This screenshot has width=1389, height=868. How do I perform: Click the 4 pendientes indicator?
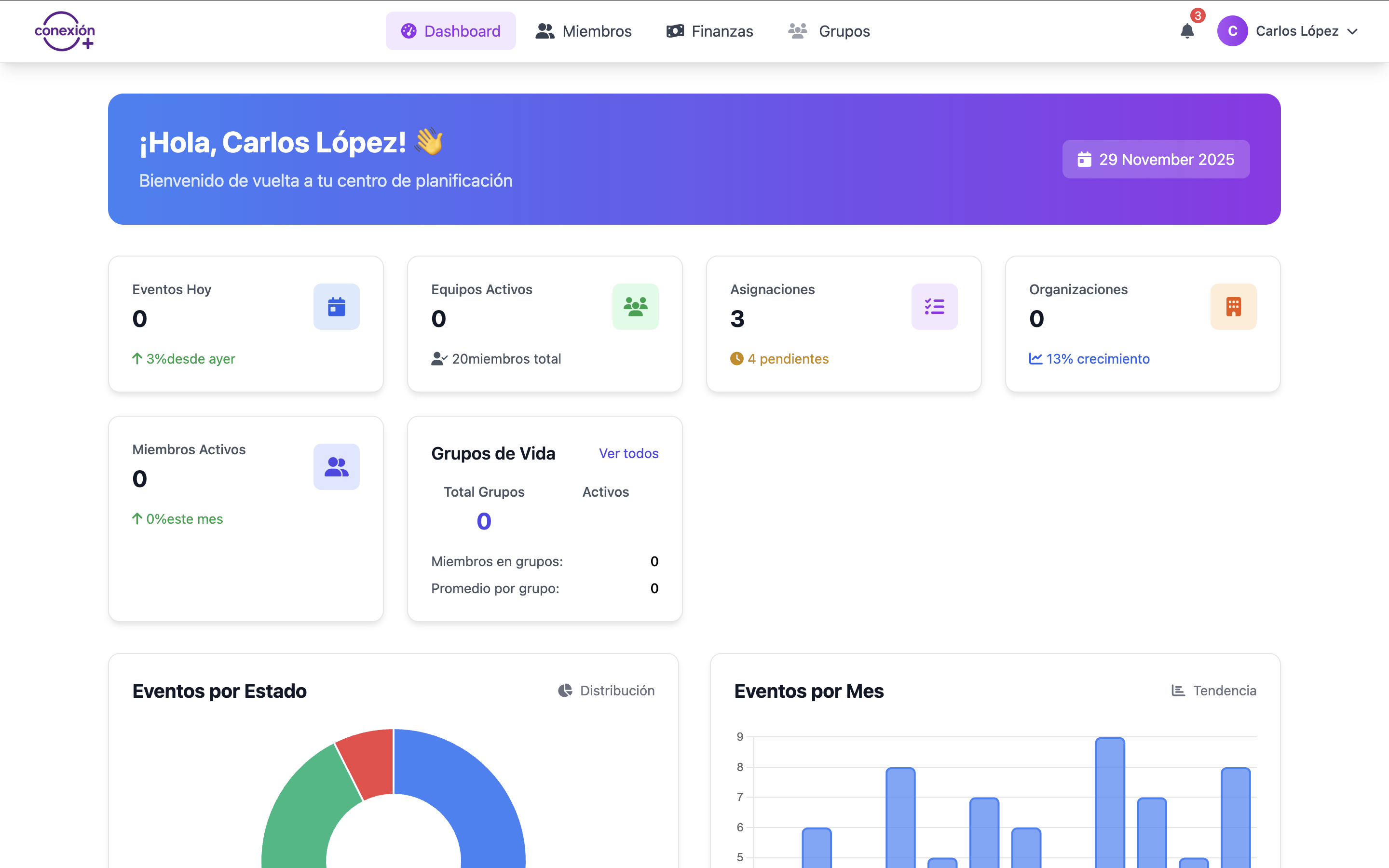click(x=779, y=359)
